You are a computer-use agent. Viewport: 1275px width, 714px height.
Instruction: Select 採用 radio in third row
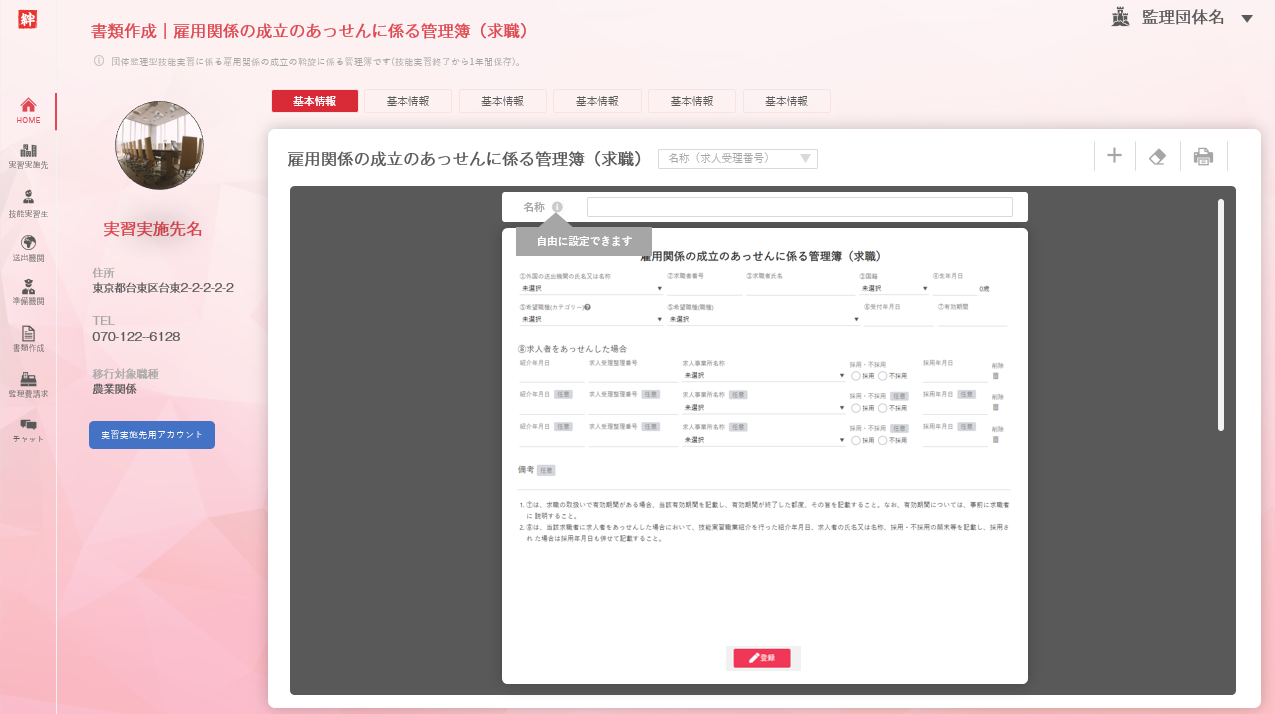[856, 440]
